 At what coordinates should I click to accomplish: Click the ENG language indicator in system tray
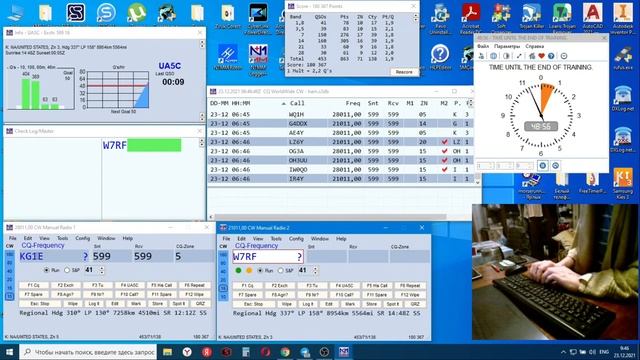(x=604, y=352)
